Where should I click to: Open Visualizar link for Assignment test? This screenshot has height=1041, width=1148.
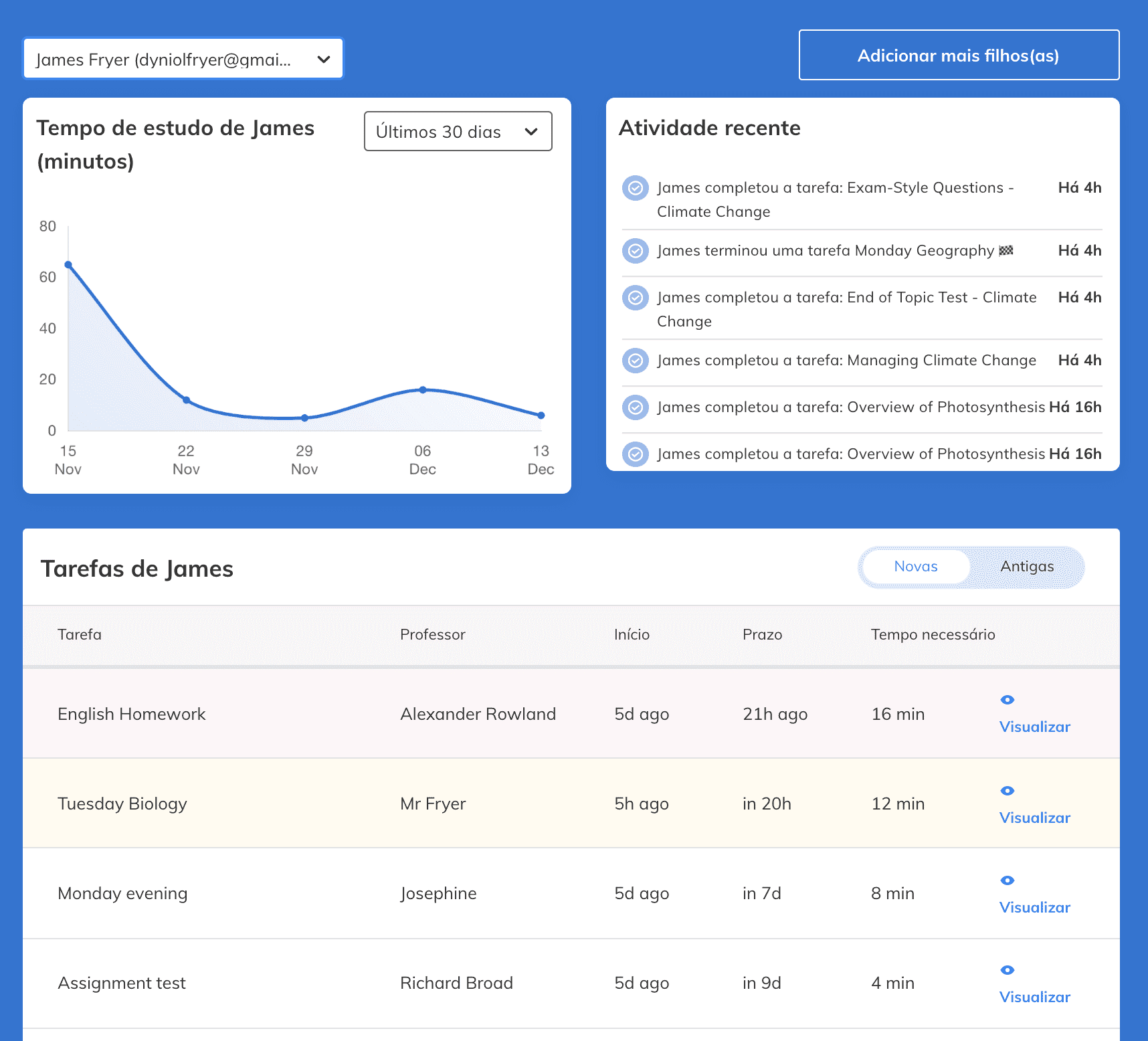pos(1034,997)
